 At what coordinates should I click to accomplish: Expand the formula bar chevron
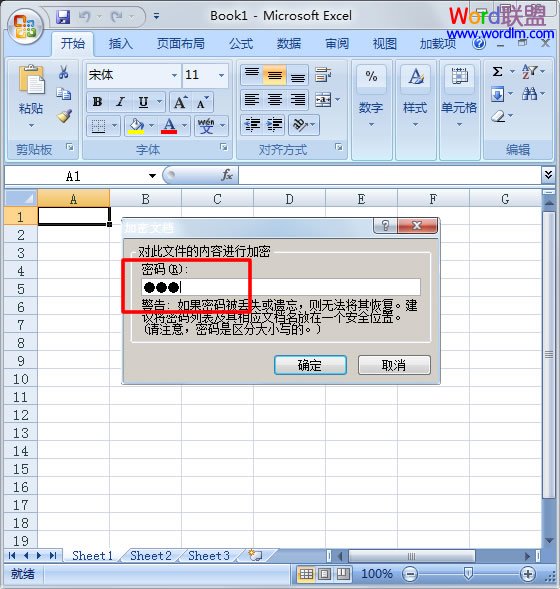tap(548, 175)
